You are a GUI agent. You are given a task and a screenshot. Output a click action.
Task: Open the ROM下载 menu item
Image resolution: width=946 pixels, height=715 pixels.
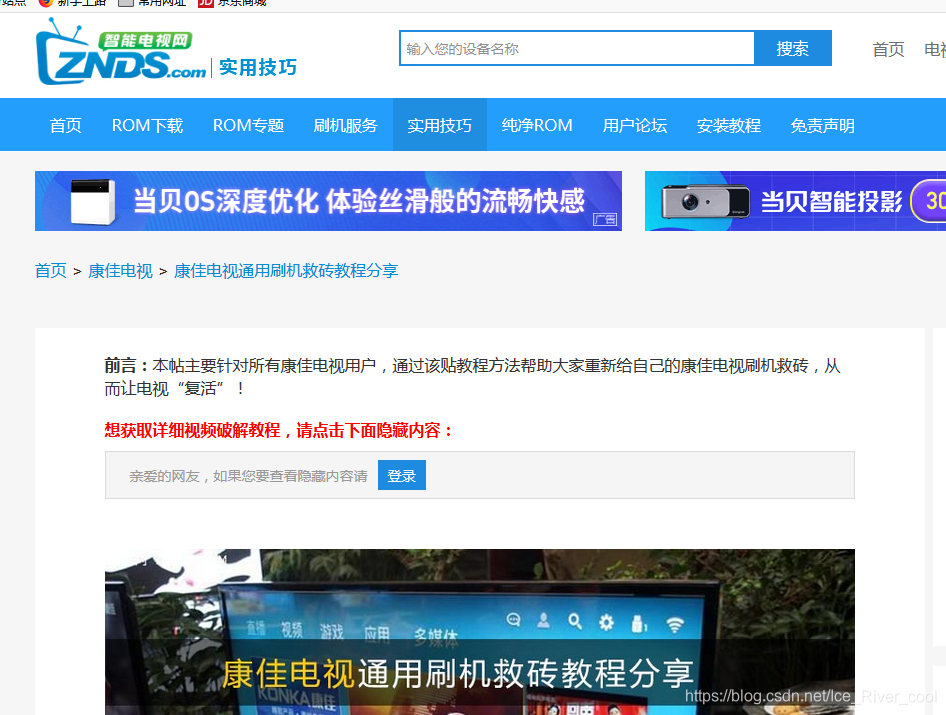point(147,126)
